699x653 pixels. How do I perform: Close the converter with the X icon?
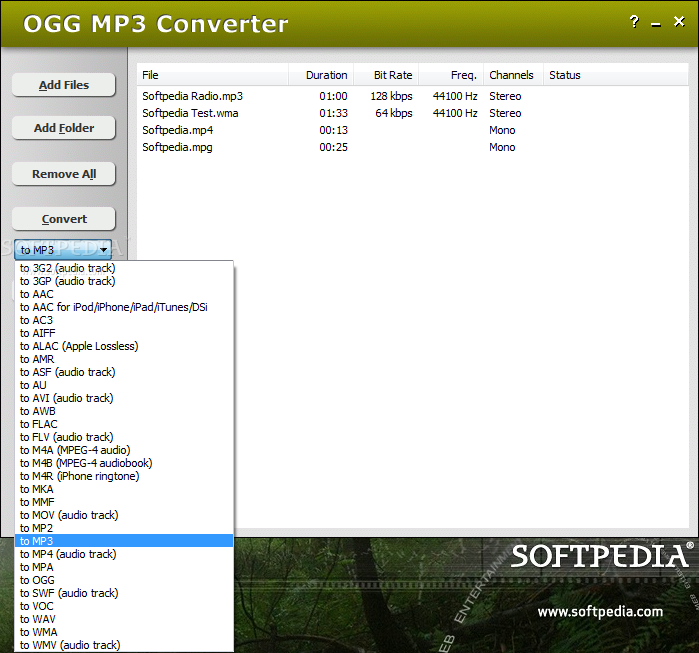pyautogui.click(x=679, y=21)
